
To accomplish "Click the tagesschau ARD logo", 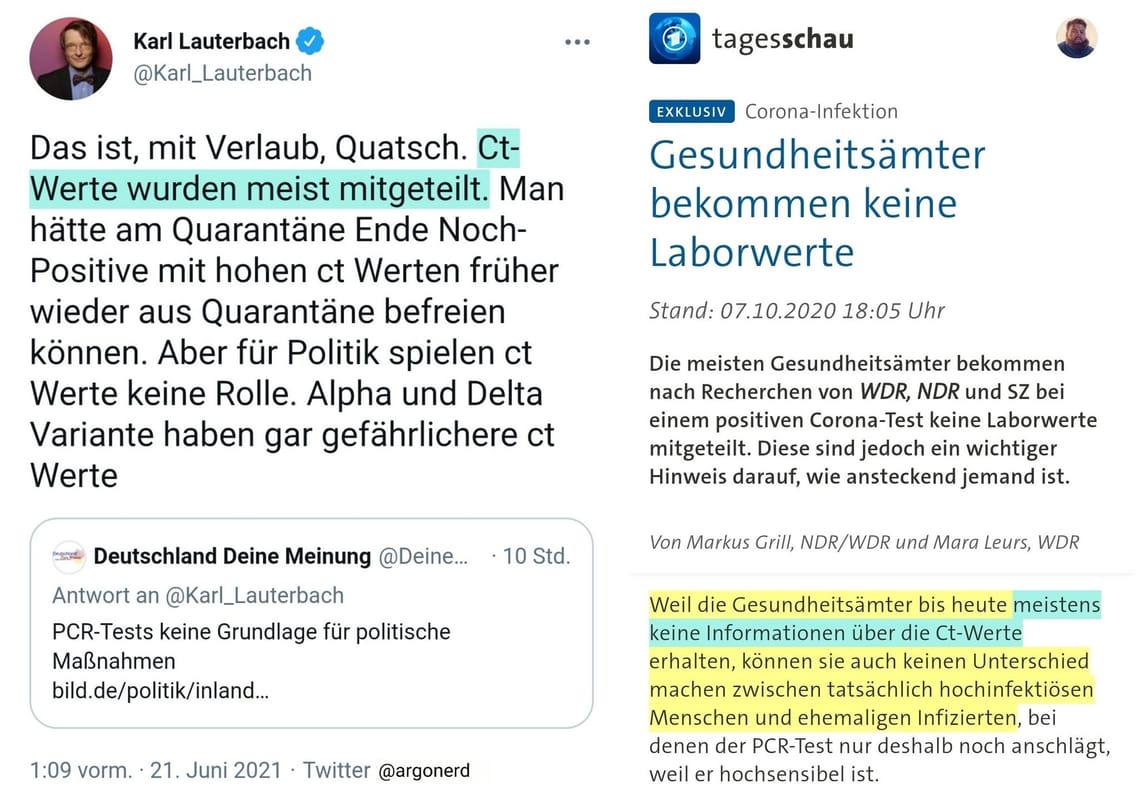I will [673, 39].
